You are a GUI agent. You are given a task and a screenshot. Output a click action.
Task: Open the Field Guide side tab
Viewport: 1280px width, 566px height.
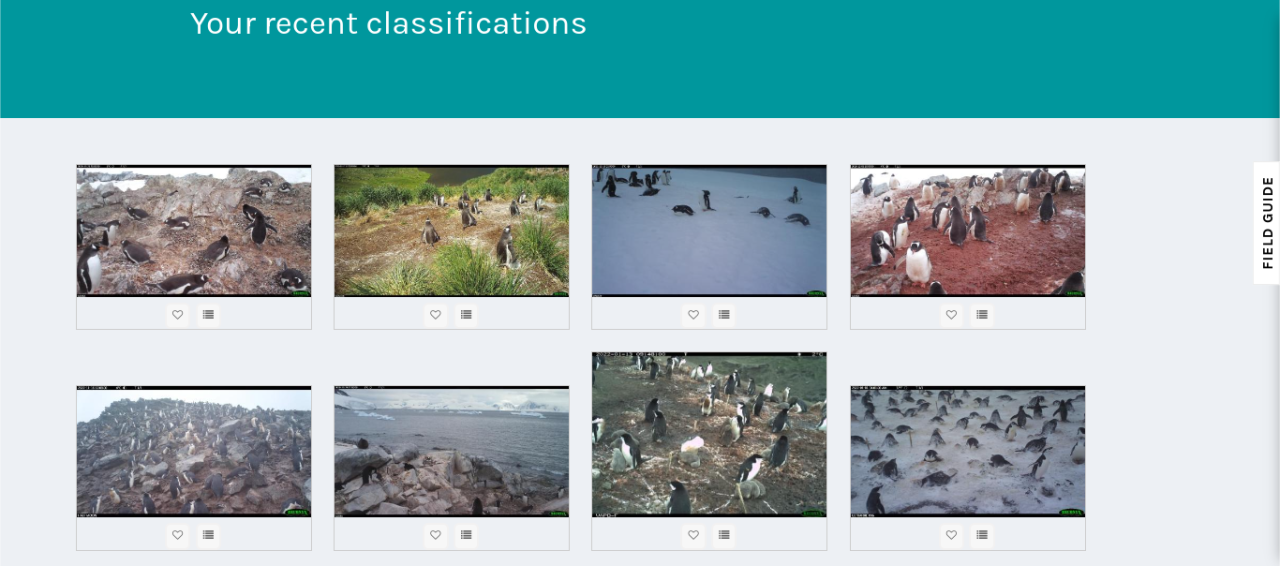click(1267, 223)
